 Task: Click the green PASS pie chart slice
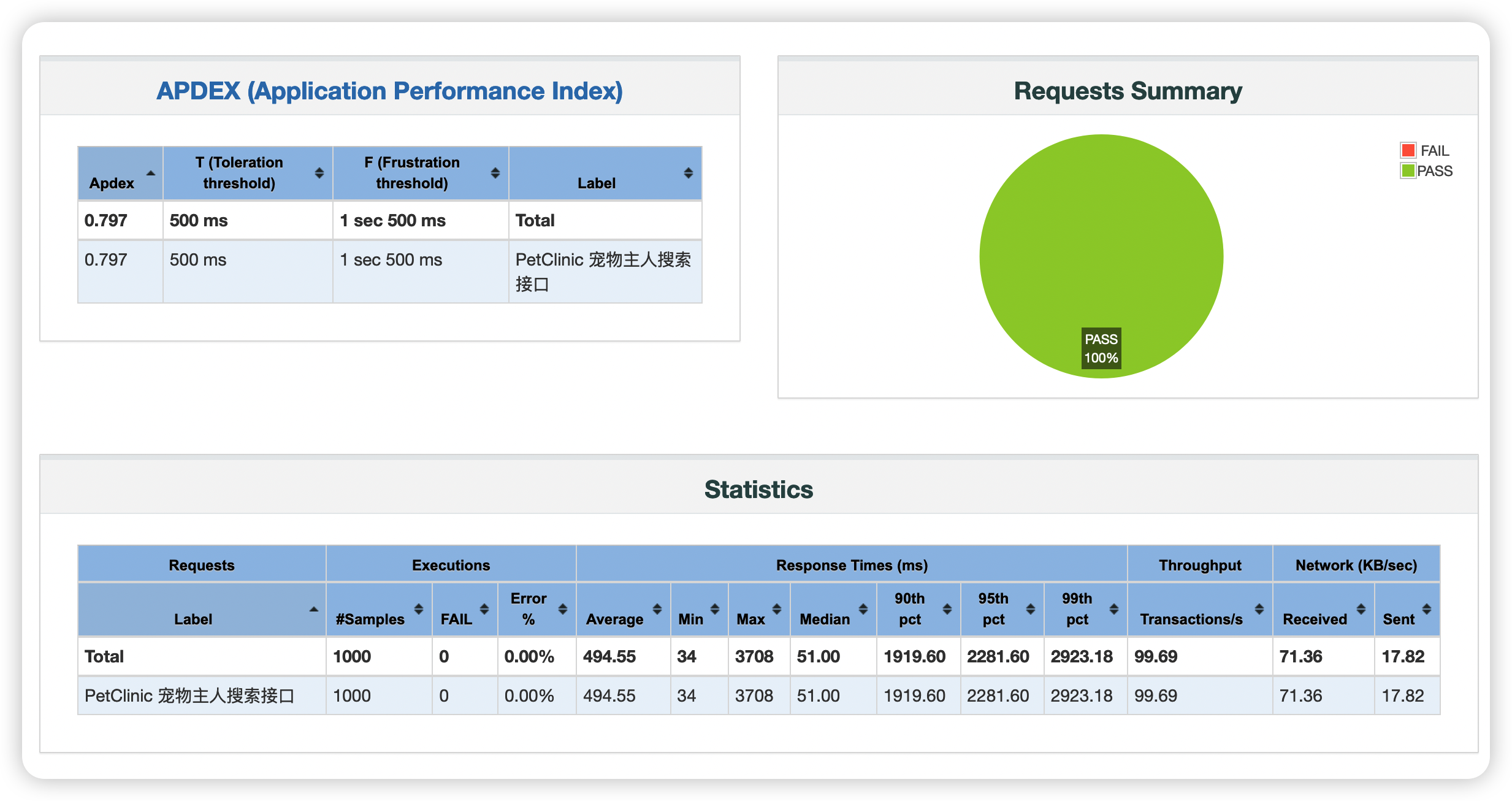pyautogui.click(x=1101, y=245)
